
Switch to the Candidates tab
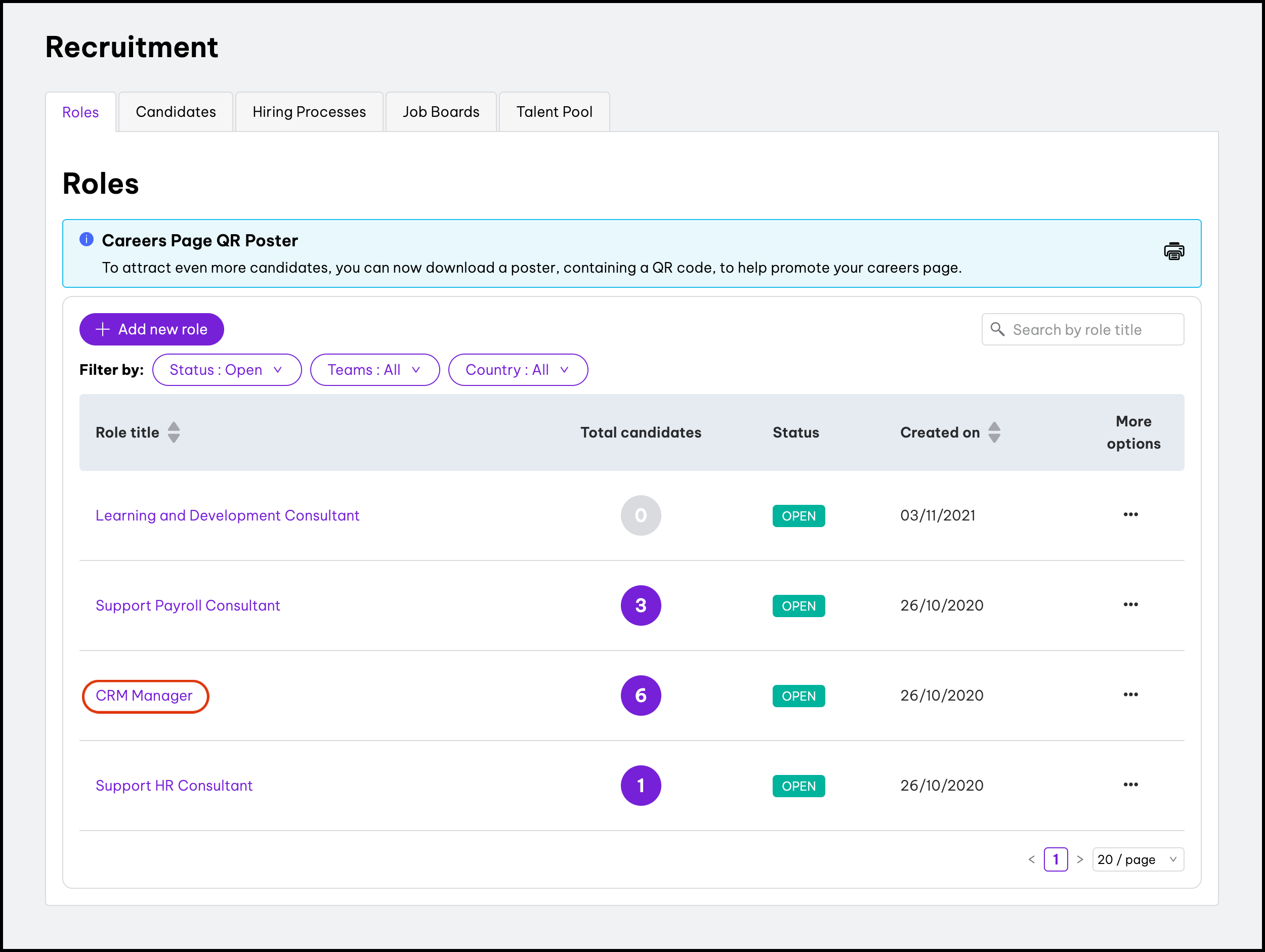[x=176, y=112]
